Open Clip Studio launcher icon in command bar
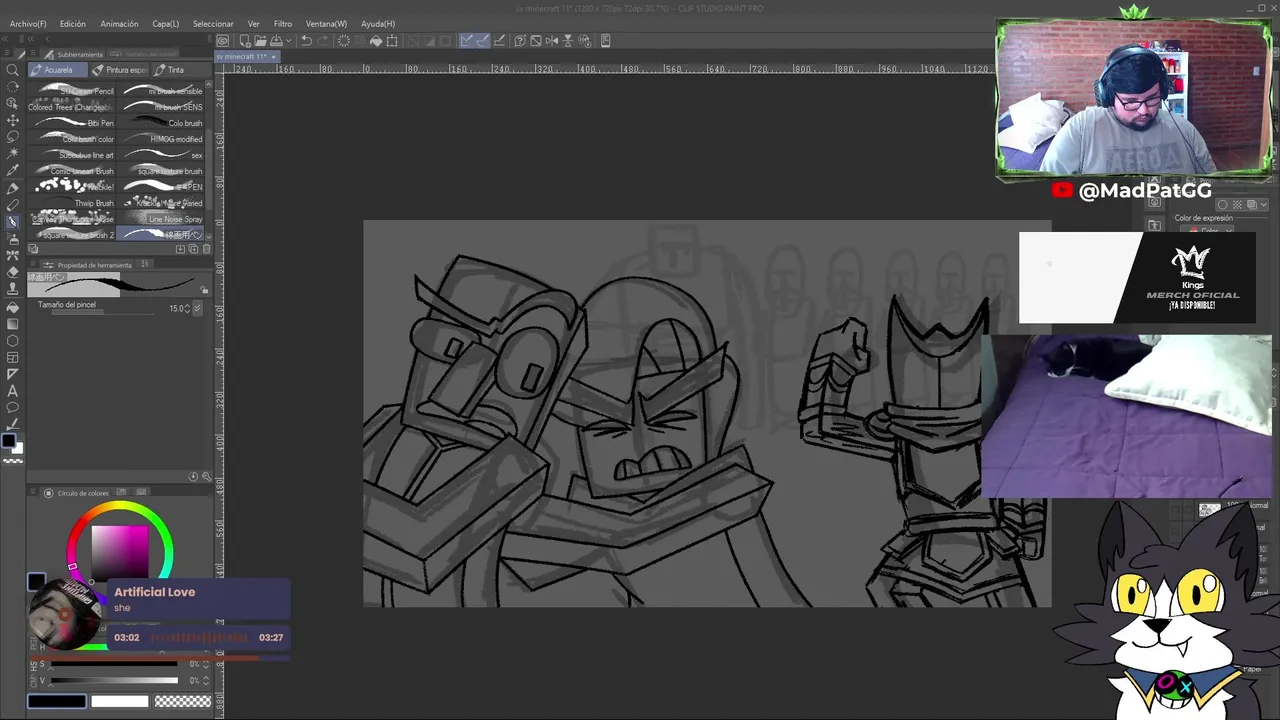1280x720 pixels. point(223,41)
